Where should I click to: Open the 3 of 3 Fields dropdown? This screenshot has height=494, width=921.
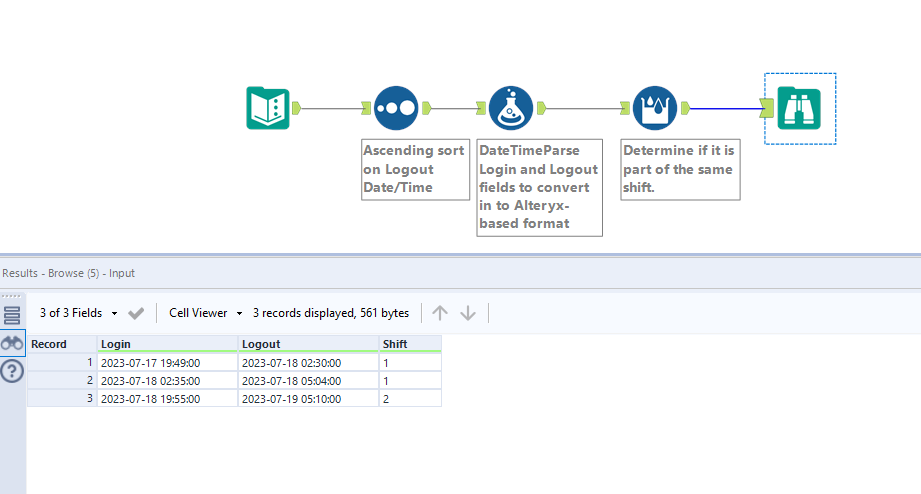tap(78, 313)
